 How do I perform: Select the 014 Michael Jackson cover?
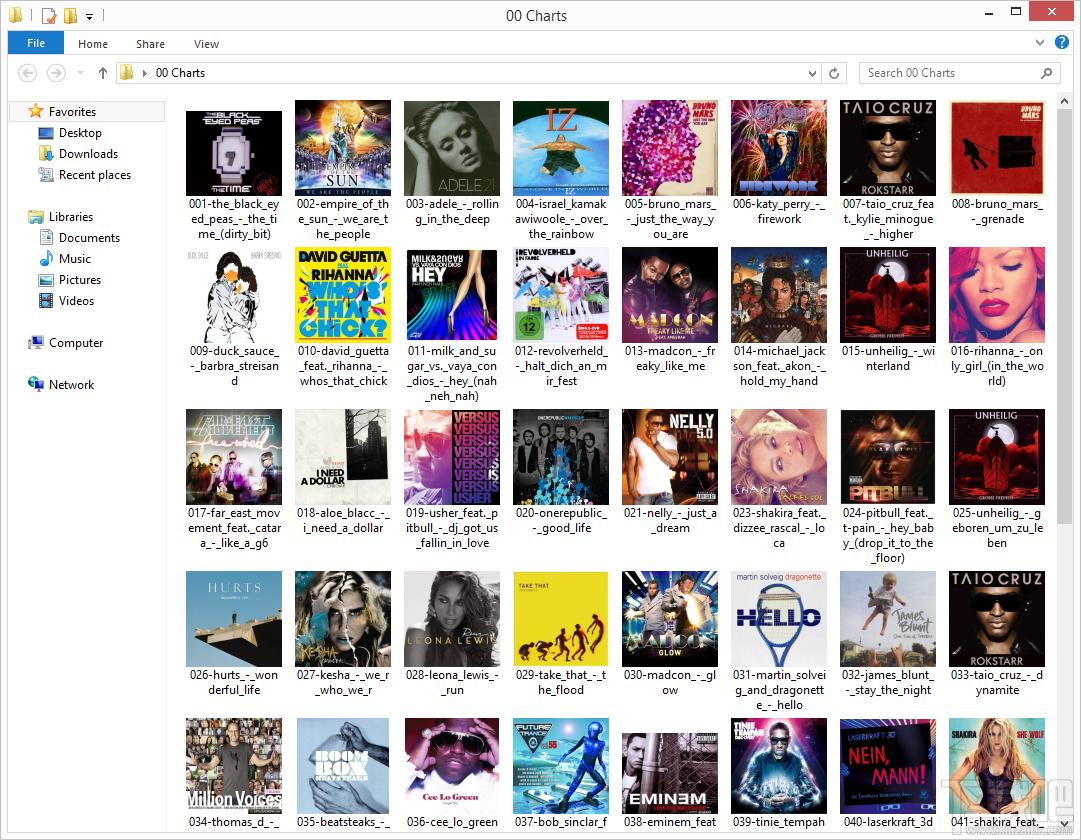[x=779, y=295]
